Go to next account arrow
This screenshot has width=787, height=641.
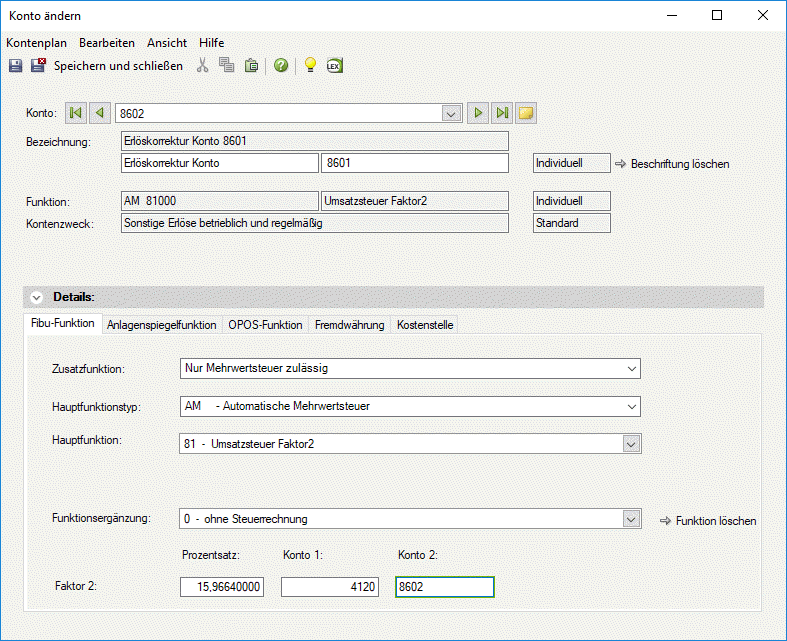[479, 113]
